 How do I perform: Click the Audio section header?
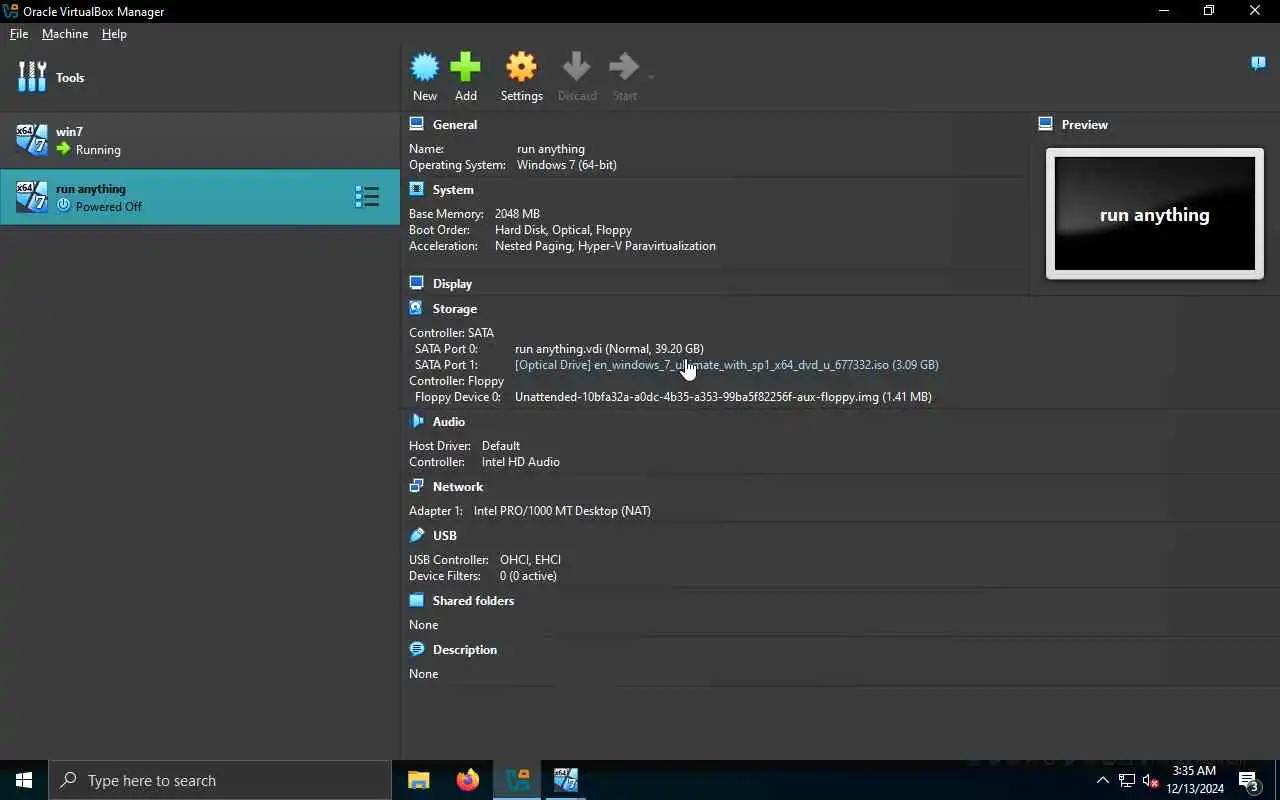pos(449,422)
